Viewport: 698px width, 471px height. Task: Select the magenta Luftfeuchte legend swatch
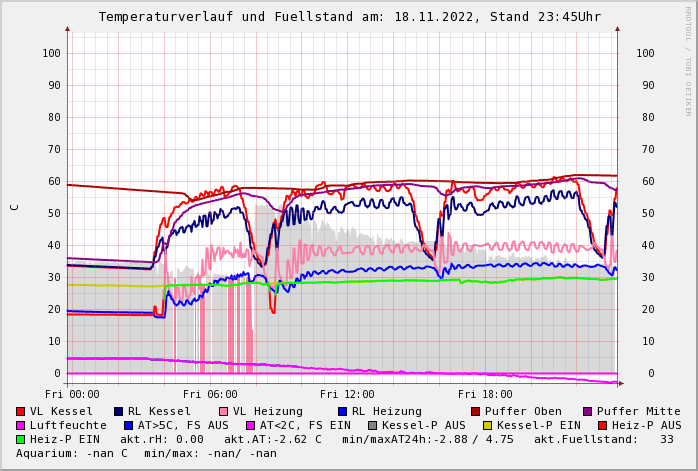[x=21, y=425]
